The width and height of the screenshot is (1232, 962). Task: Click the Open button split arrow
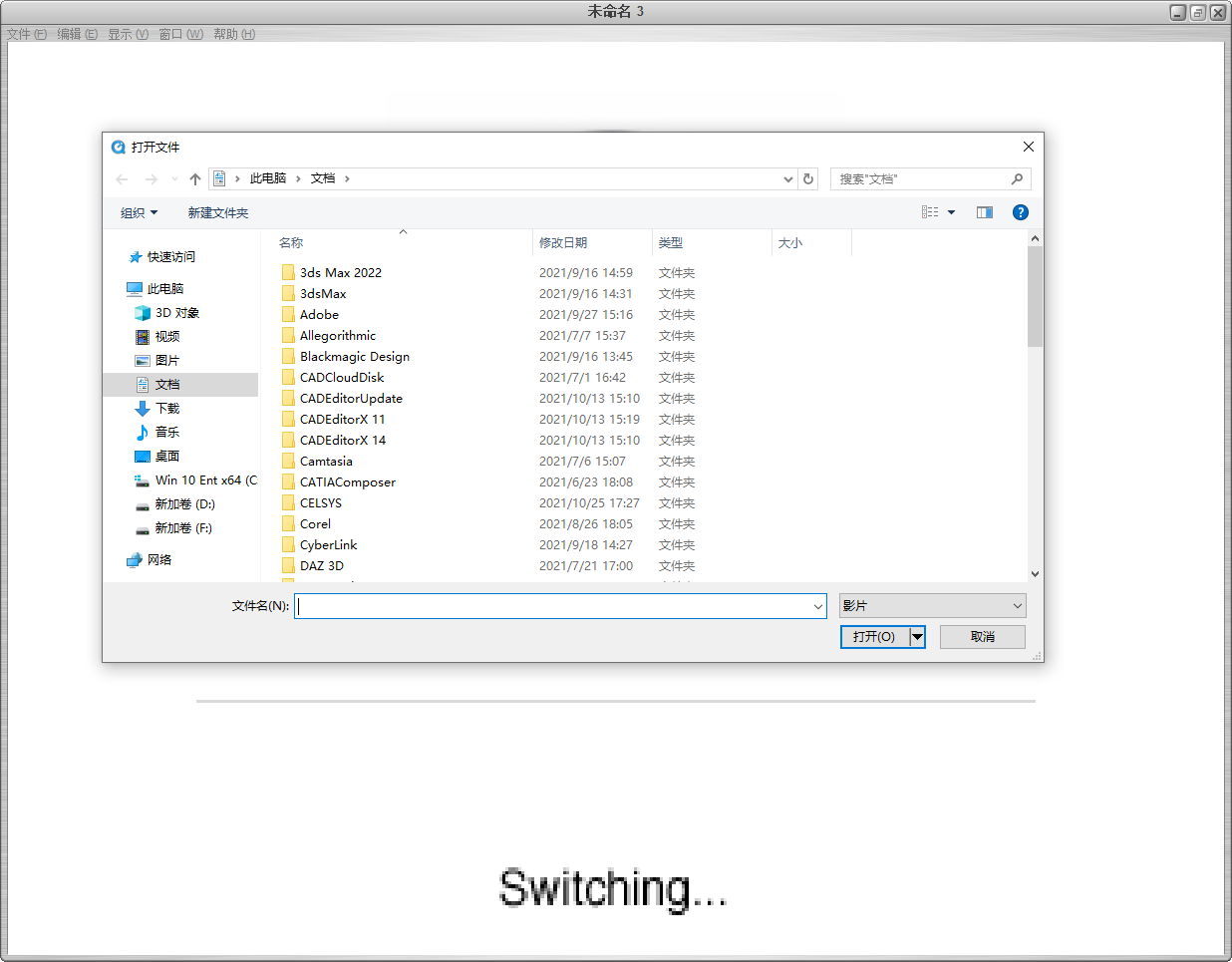click(x=917, y=637)
